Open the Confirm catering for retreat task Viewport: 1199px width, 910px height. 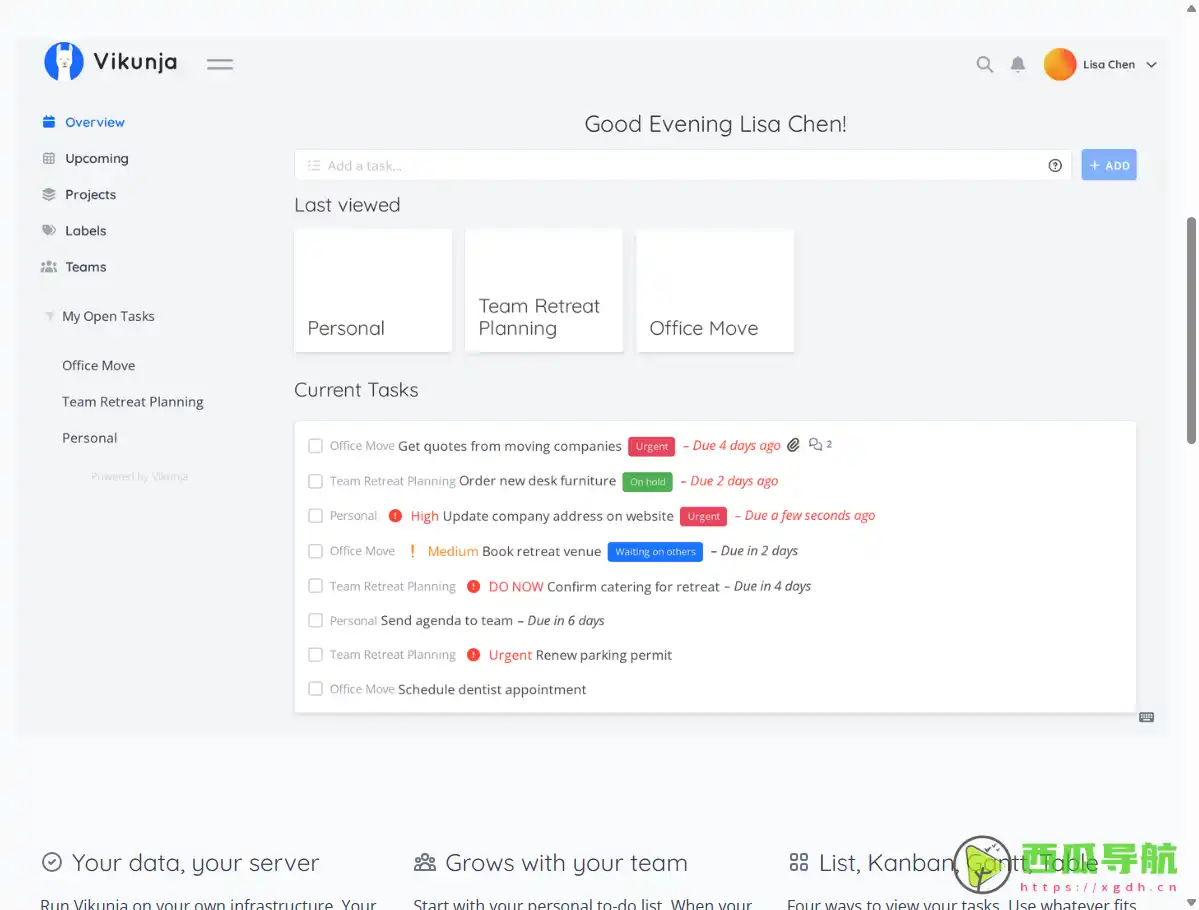pos(633,587)
